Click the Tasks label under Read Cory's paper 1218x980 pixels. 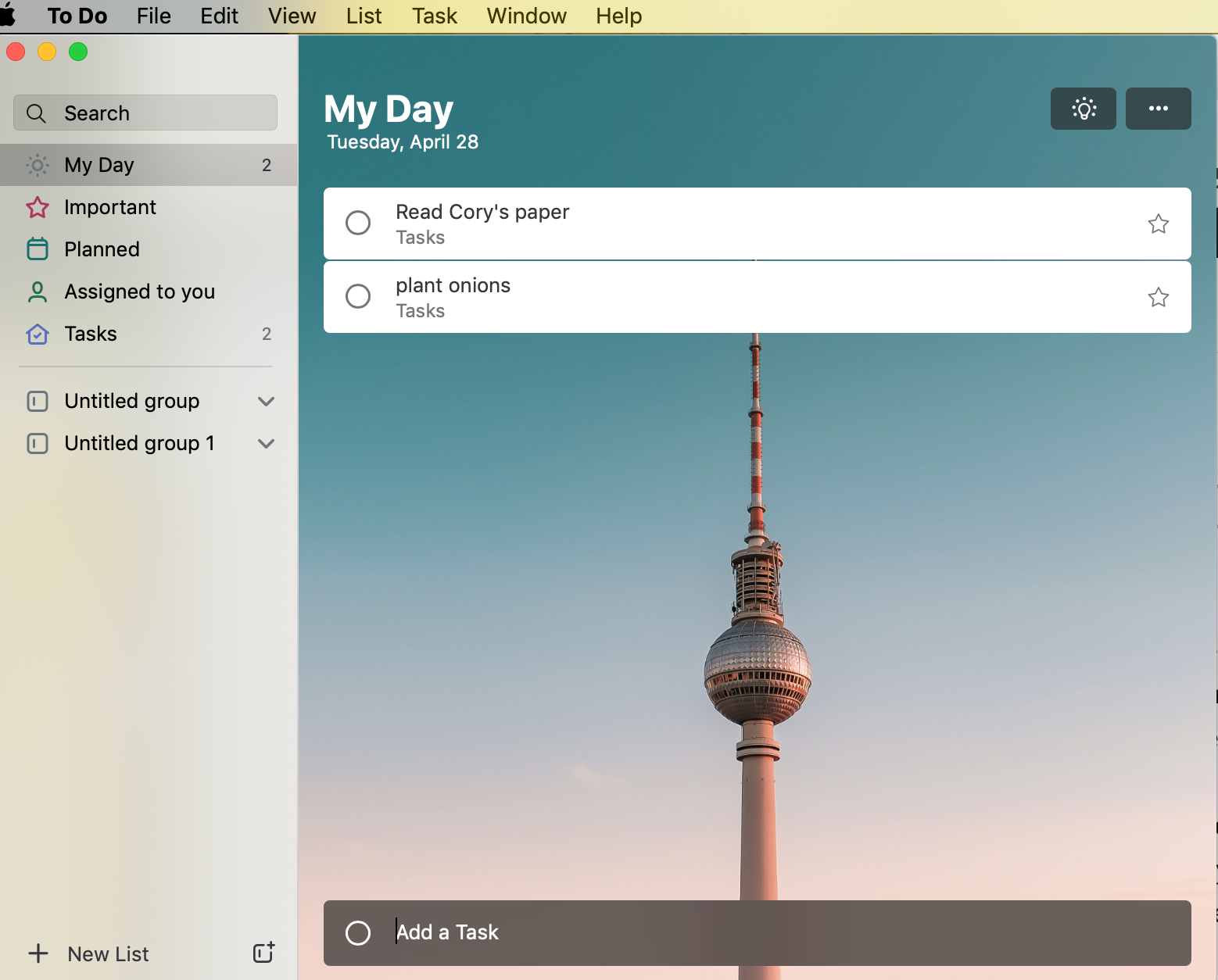tap(420, 238)
